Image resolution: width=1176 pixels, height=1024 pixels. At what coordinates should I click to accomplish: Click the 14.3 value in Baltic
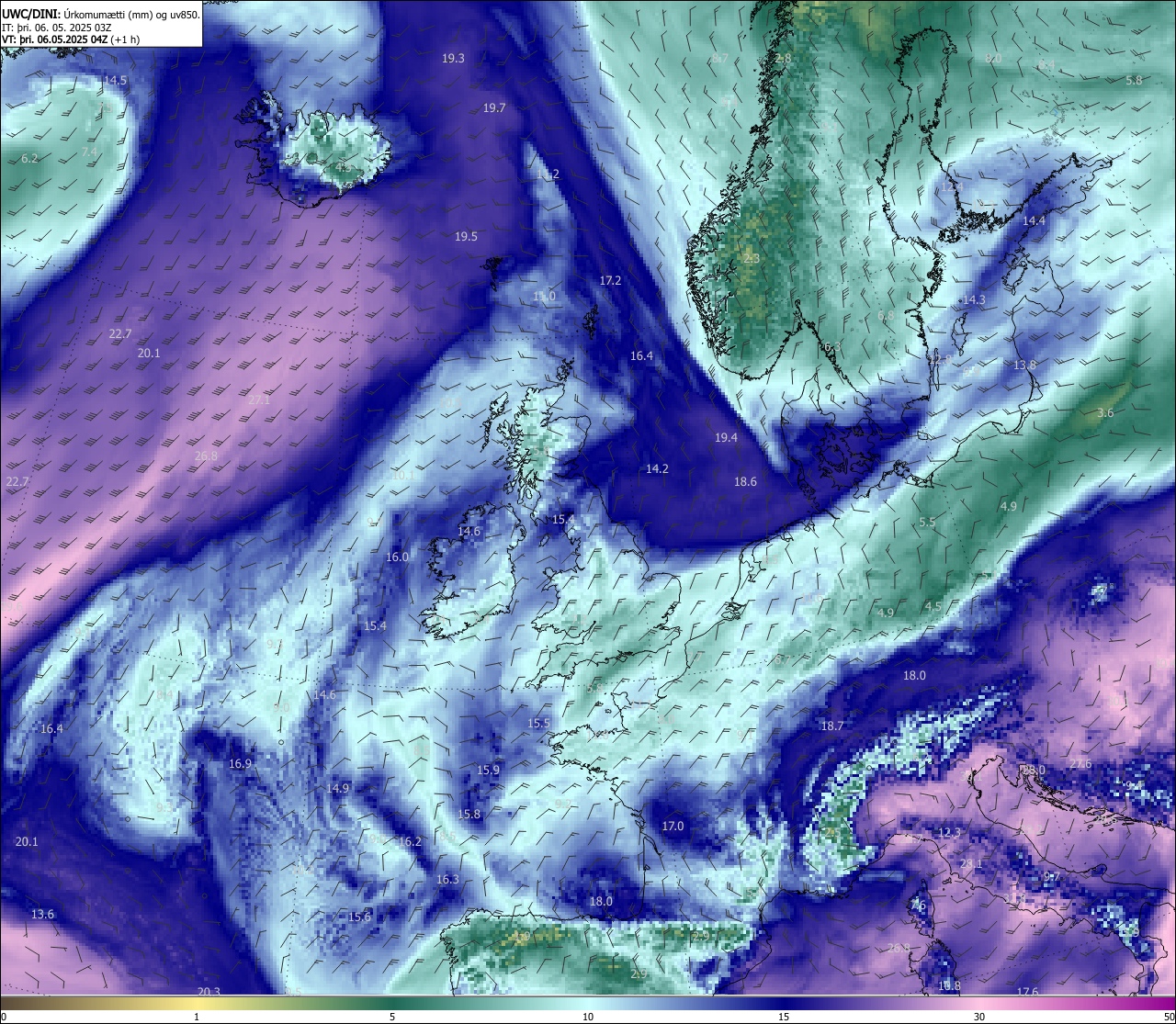coord(973,300)
